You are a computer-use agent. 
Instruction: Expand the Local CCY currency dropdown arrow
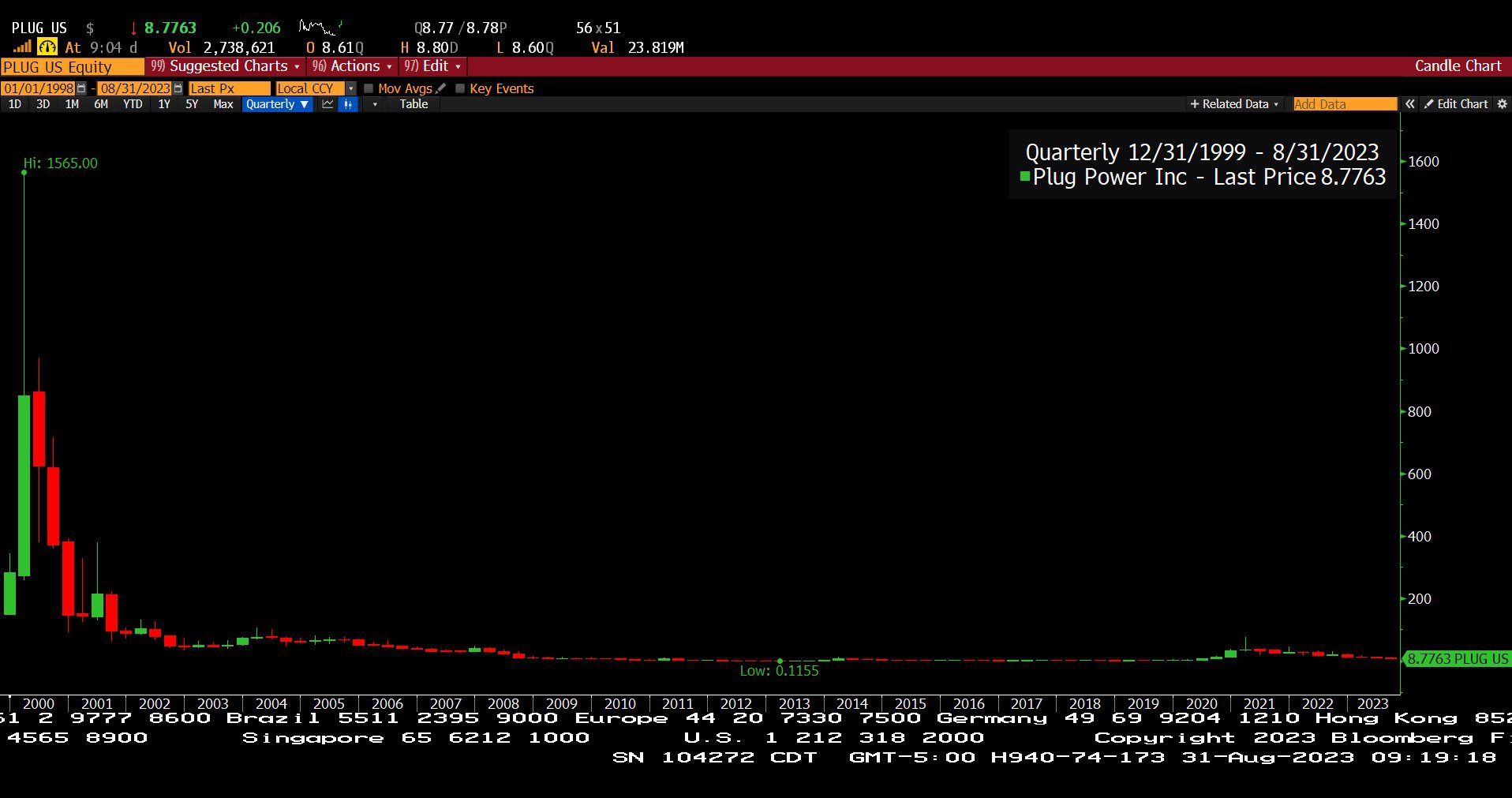[x=351, y=88]
